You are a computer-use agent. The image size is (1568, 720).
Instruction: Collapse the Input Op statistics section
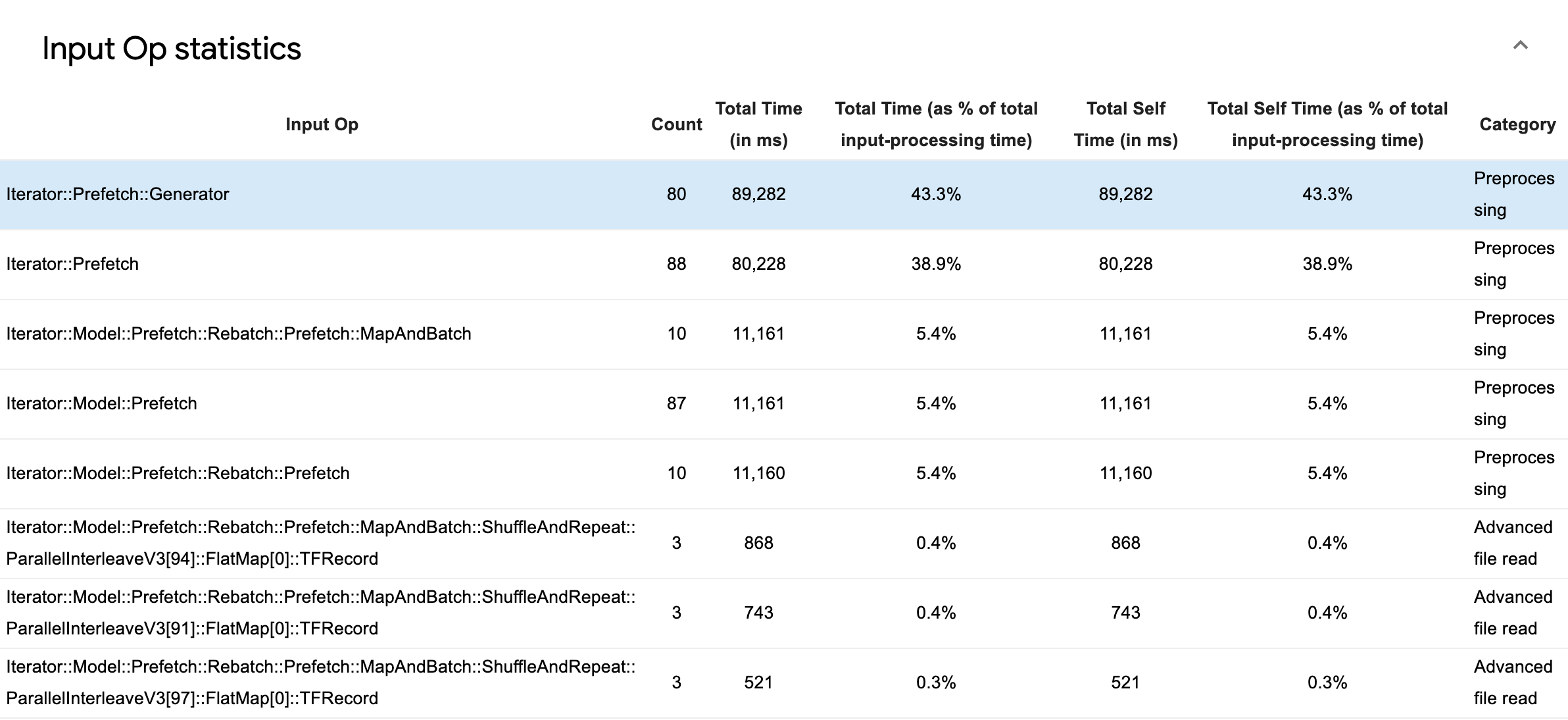click(x=1519, y=45)
